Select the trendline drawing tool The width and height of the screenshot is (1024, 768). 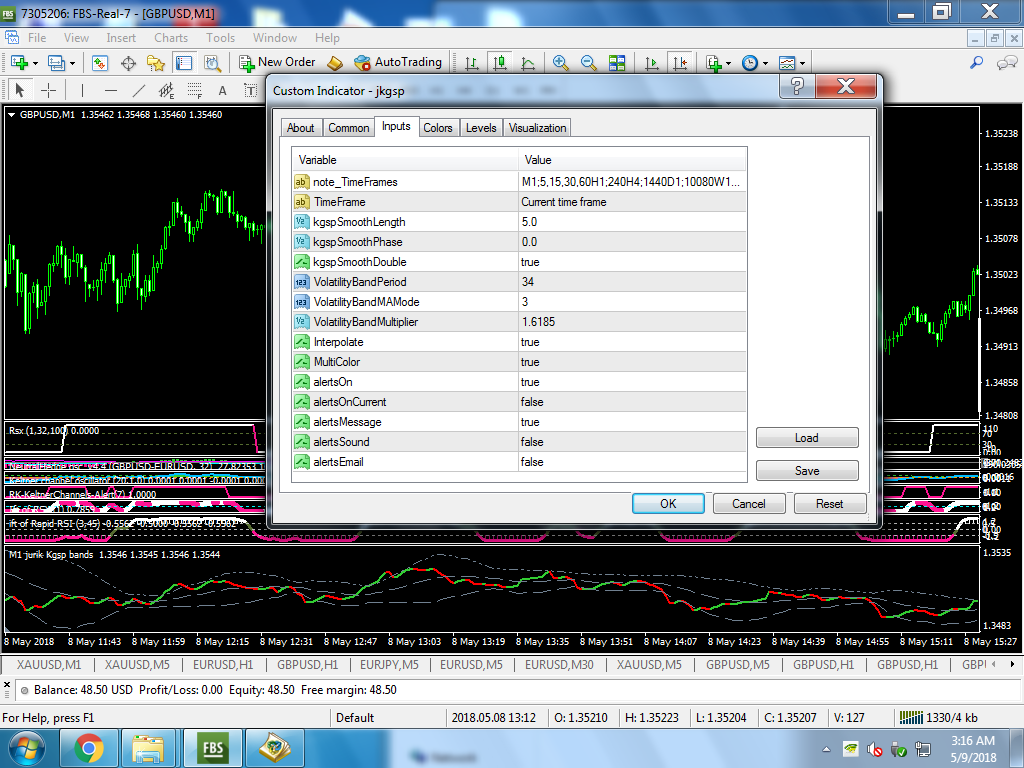pyautogui.click(x=138, y=90)
